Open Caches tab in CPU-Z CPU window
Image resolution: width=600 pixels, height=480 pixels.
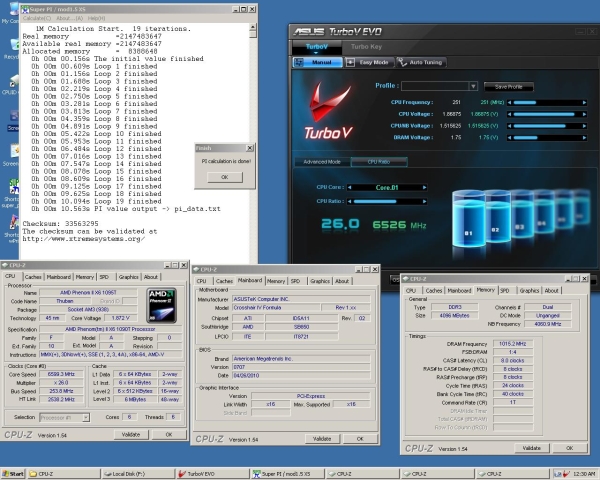click(33, 277)
